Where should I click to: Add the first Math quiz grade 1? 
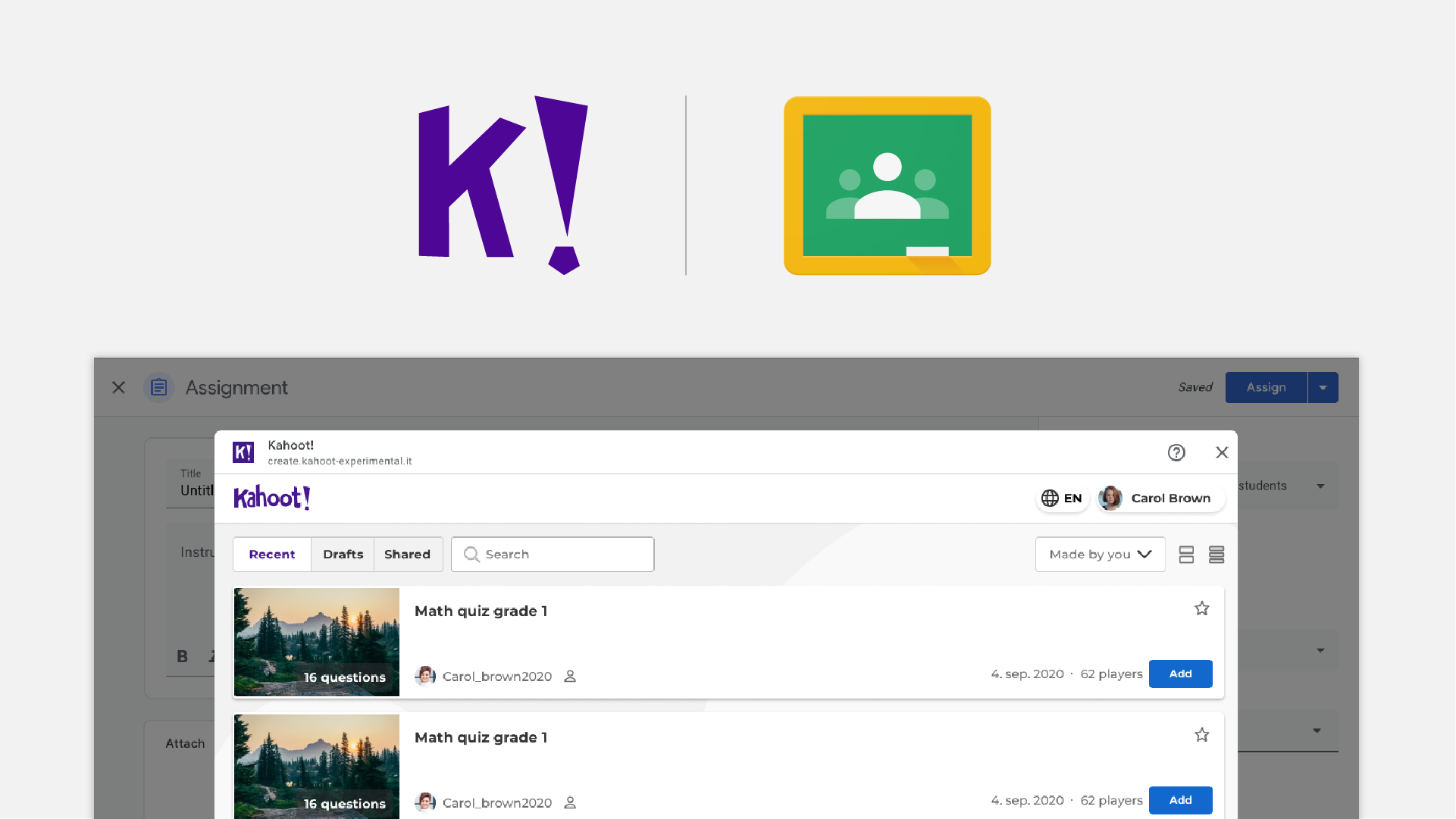1180,674
